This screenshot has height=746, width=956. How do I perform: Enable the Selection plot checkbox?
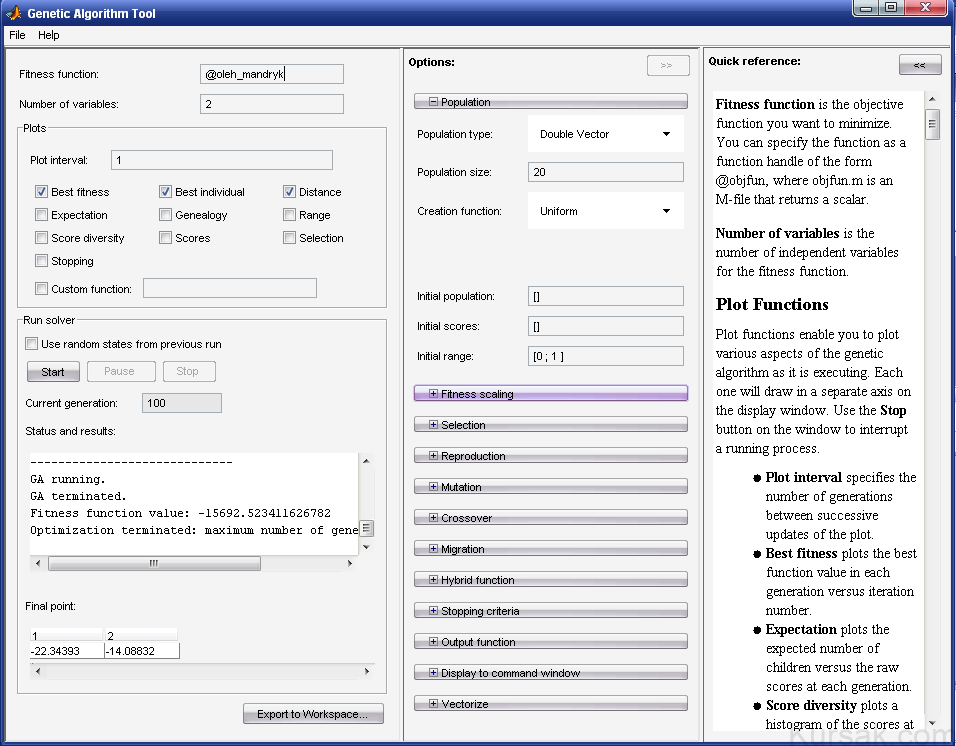[x=290, y=238]
